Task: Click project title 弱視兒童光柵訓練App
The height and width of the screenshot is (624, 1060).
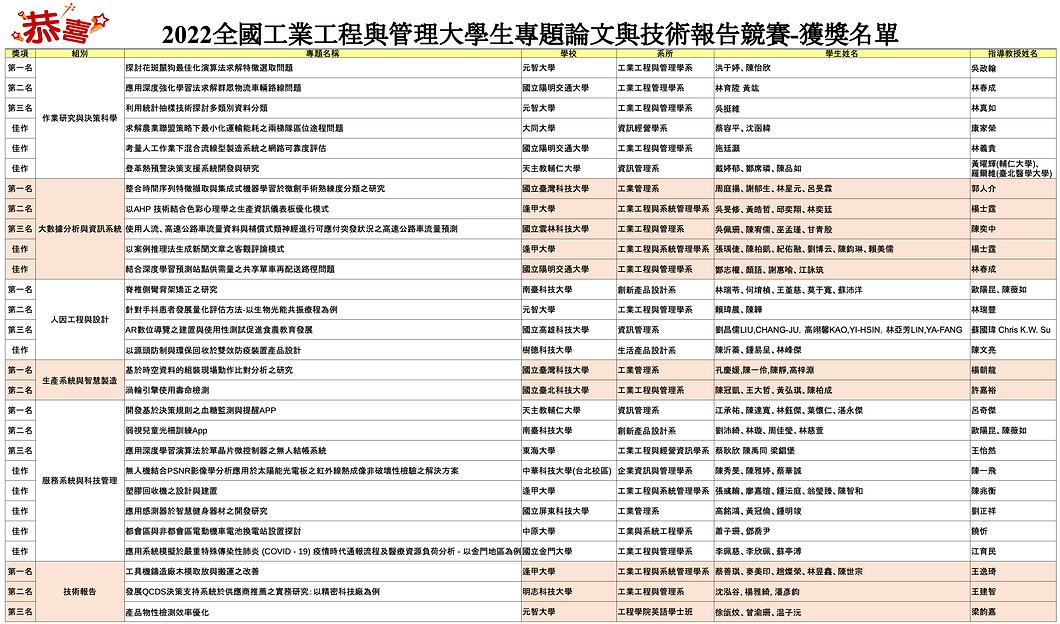Action: pyautogui.click(x=166, y=431)
